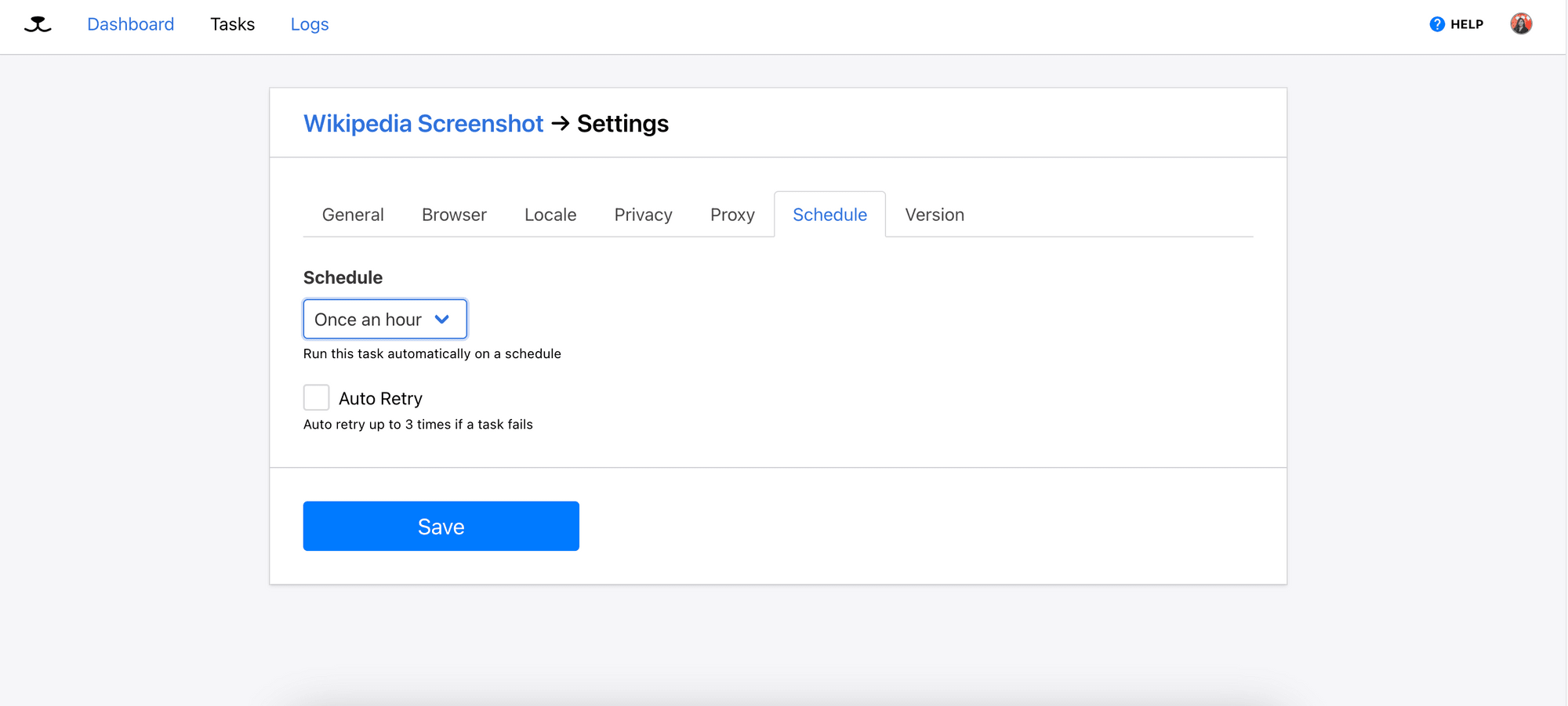
Task: Switch to the Browser tab
Action: coord(454,215)
